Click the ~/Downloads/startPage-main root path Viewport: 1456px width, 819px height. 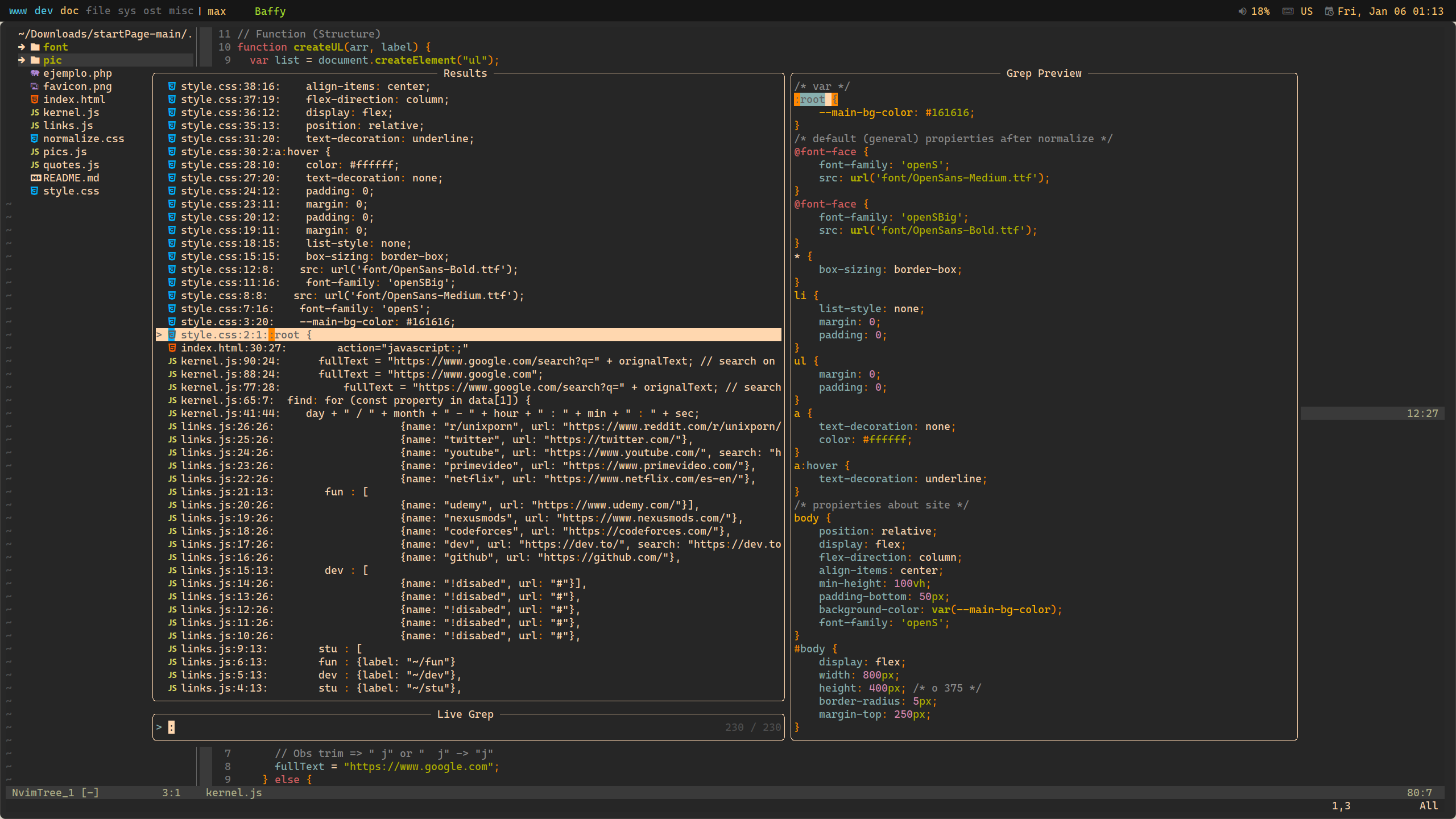[x=105, y=34]
